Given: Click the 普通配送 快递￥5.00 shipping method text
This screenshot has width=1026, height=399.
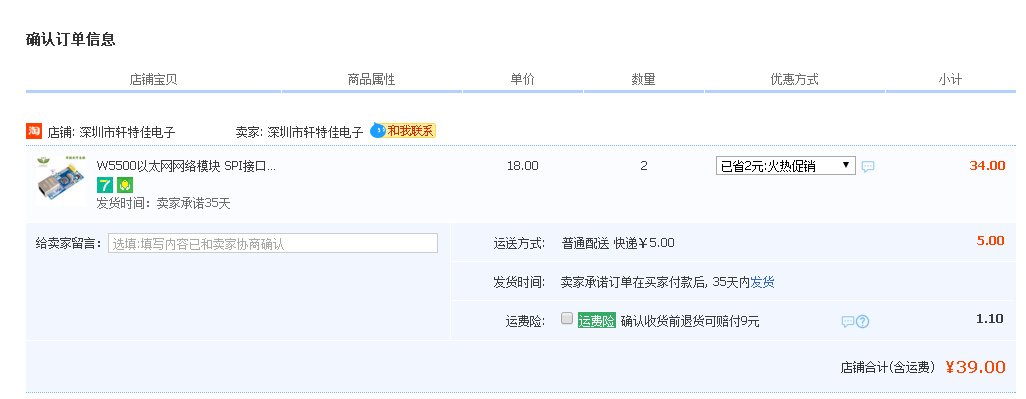Looking at the screenshot, I should [x=618, y=243].
